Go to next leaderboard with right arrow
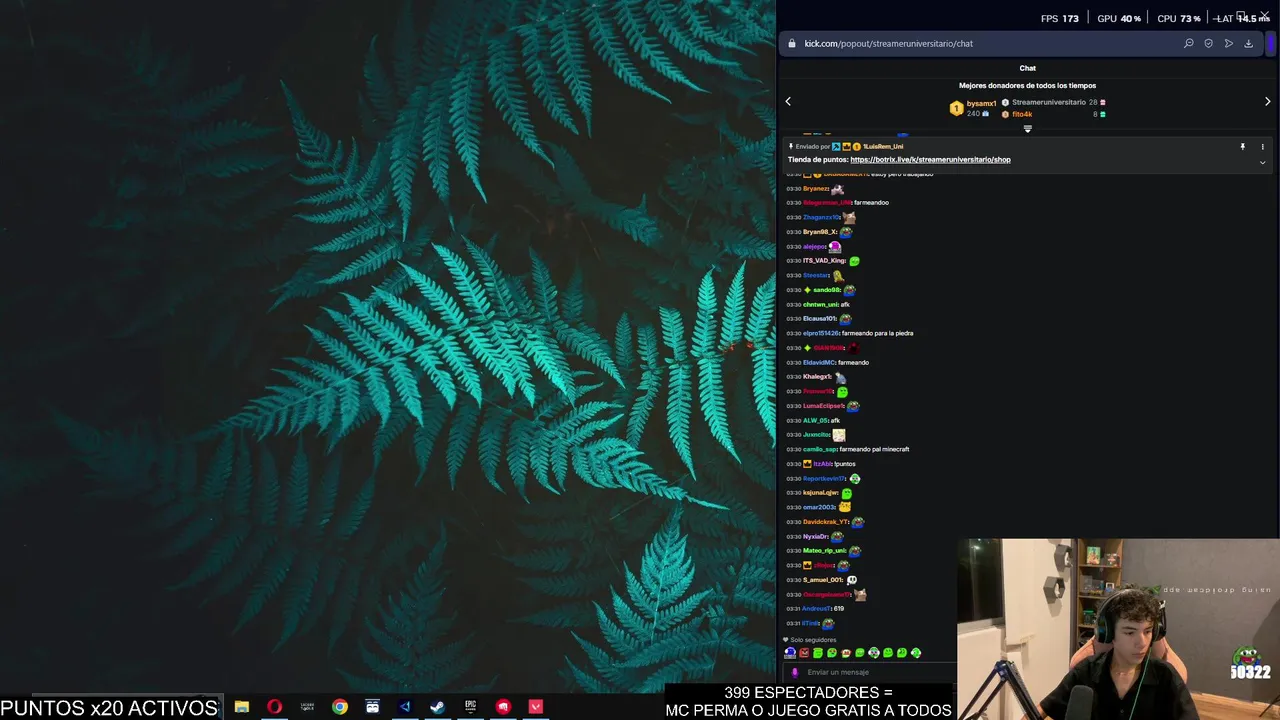 coord(1267,101)
